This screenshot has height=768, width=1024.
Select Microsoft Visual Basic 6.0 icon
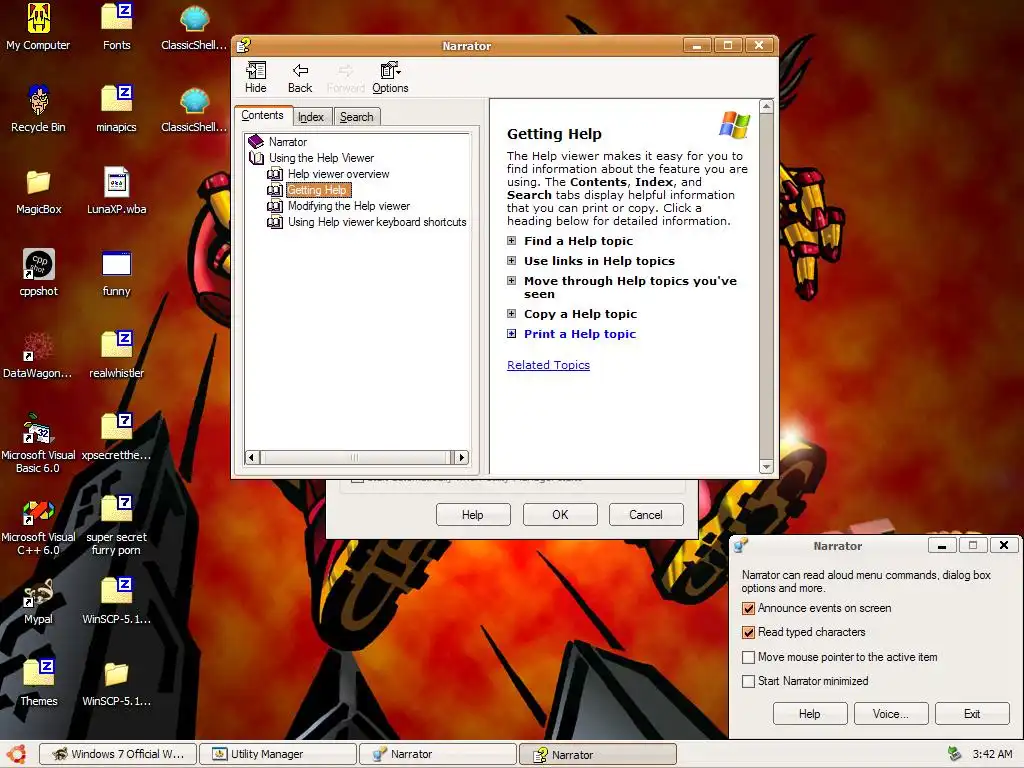[x=38, y=444]
